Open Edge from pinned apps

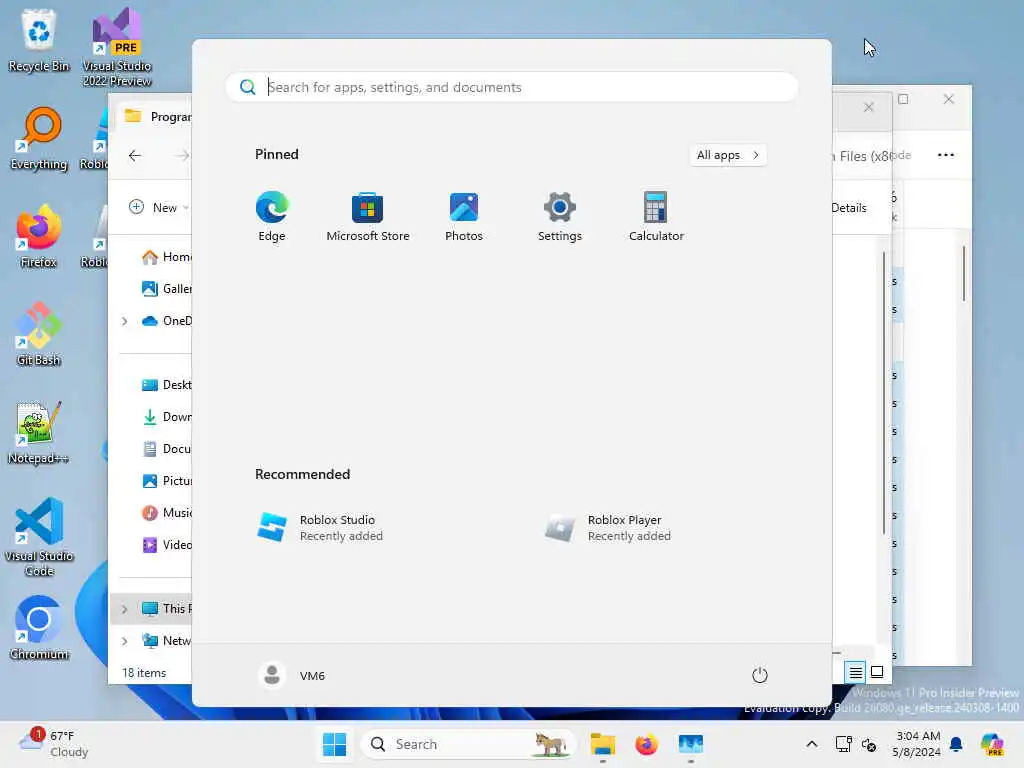tap(272, 216)
